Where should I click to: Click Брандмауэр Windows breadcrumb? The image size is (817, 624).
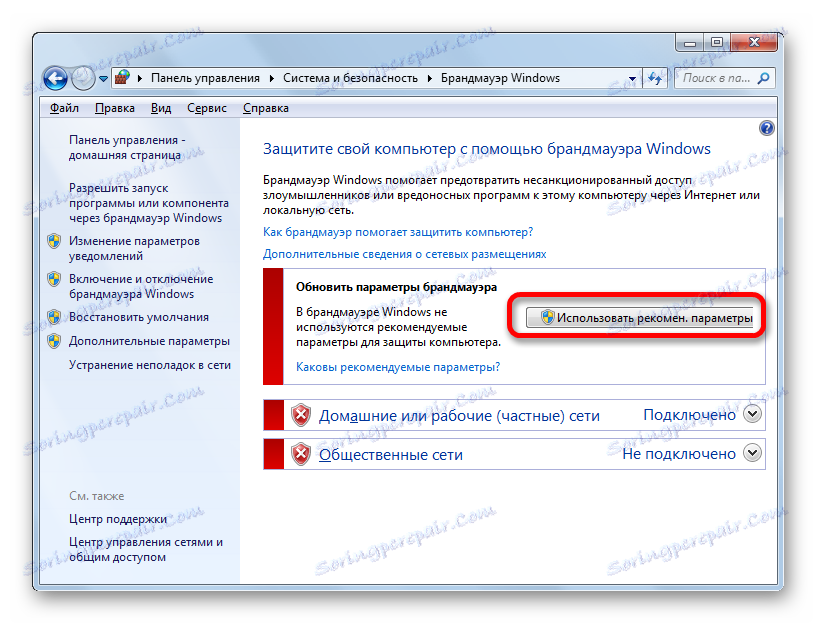(x=500, y=78)
